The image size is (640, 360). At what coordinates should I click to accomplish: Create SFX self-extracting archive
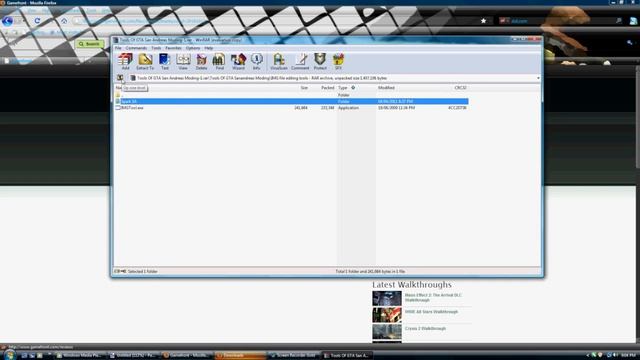338,61
